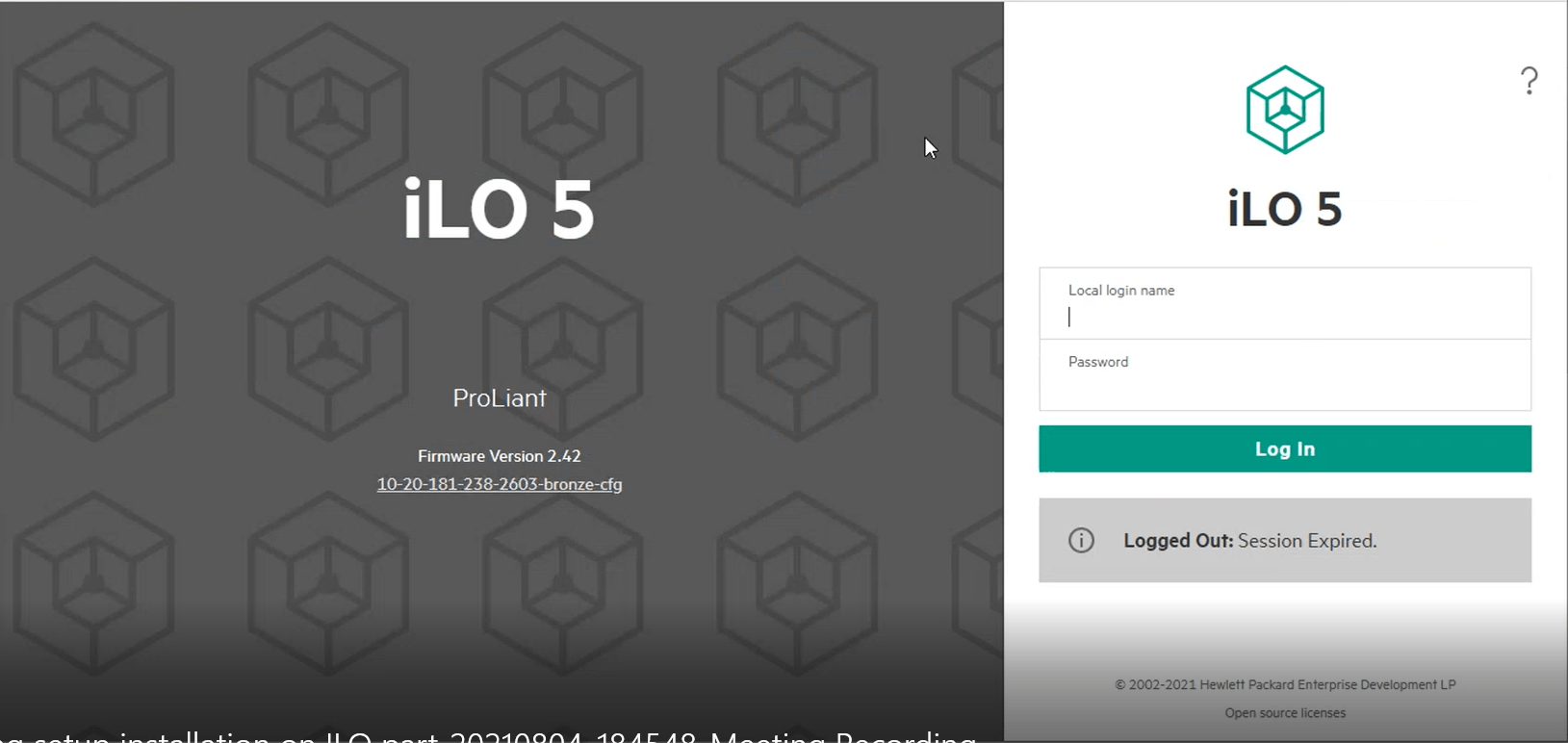This screenshot has width=1568, height=743.
Task: Click the Firmware Version 2.42 text
Action: (x=500, y=456)
